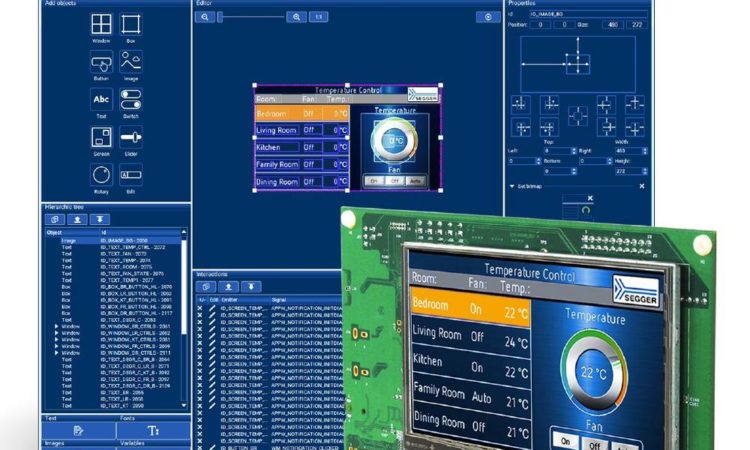Expand the ID_WINDOW_LR_CTRLS tree node

pos(56,333)
